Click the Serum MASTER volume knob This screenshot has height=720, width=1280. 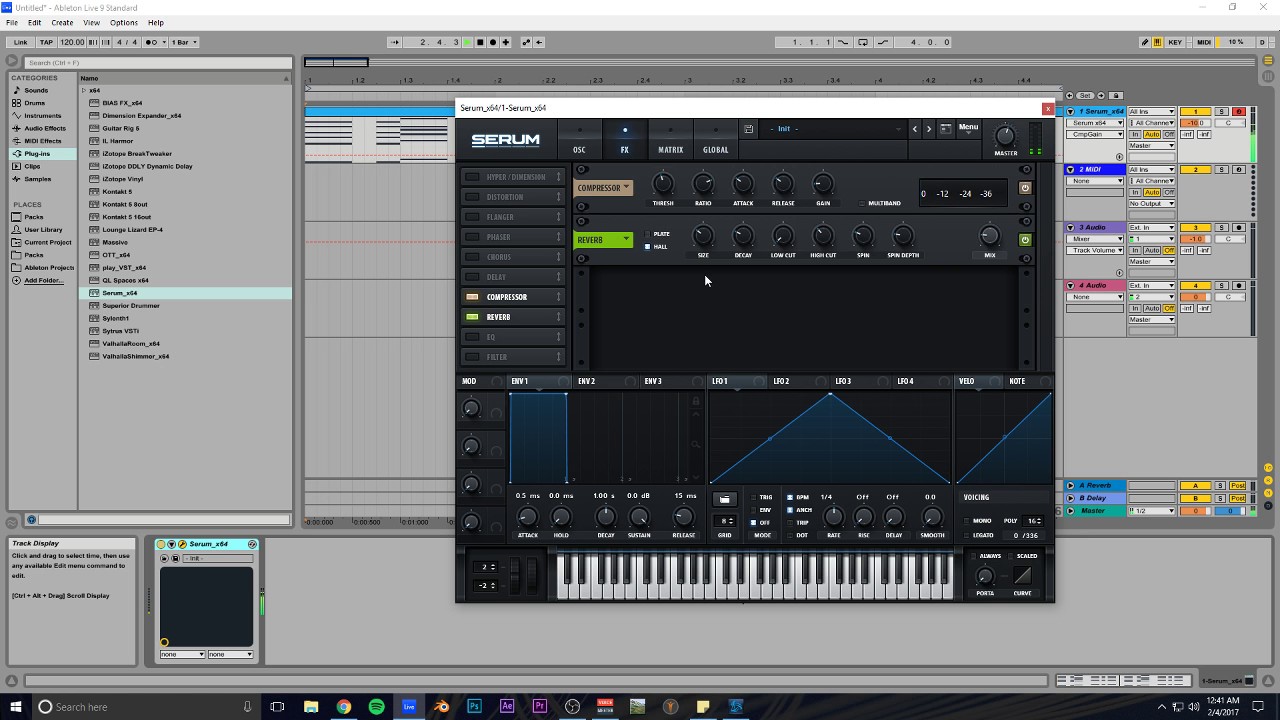pyautogui.click(x=1005, y=136)
